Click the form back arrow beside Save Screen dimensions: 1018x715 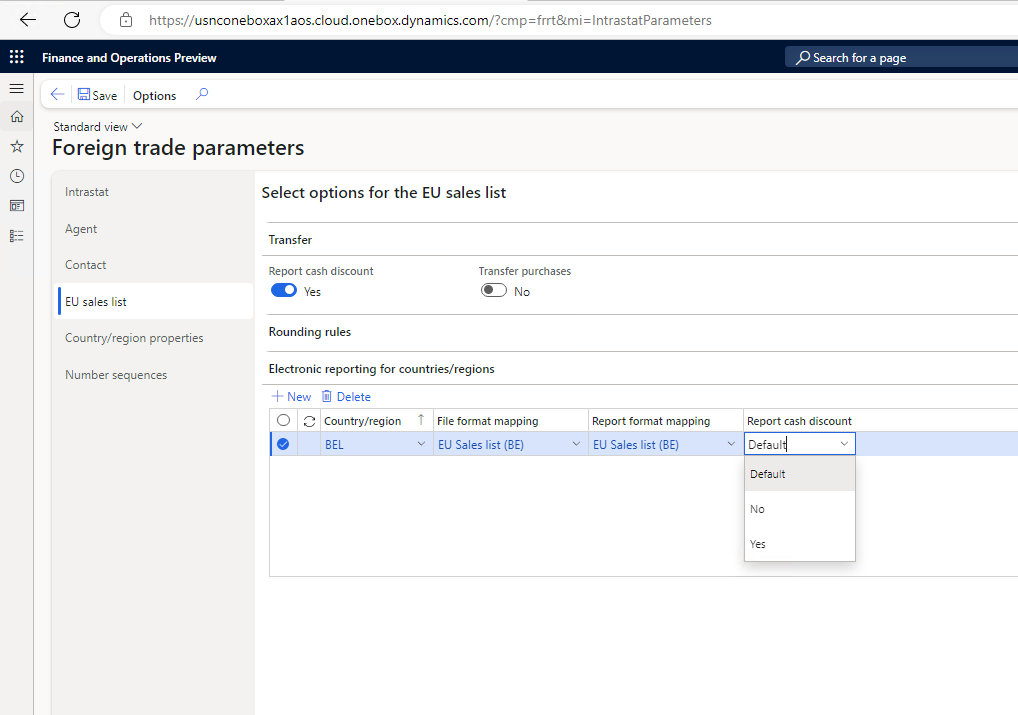[57, 95]
